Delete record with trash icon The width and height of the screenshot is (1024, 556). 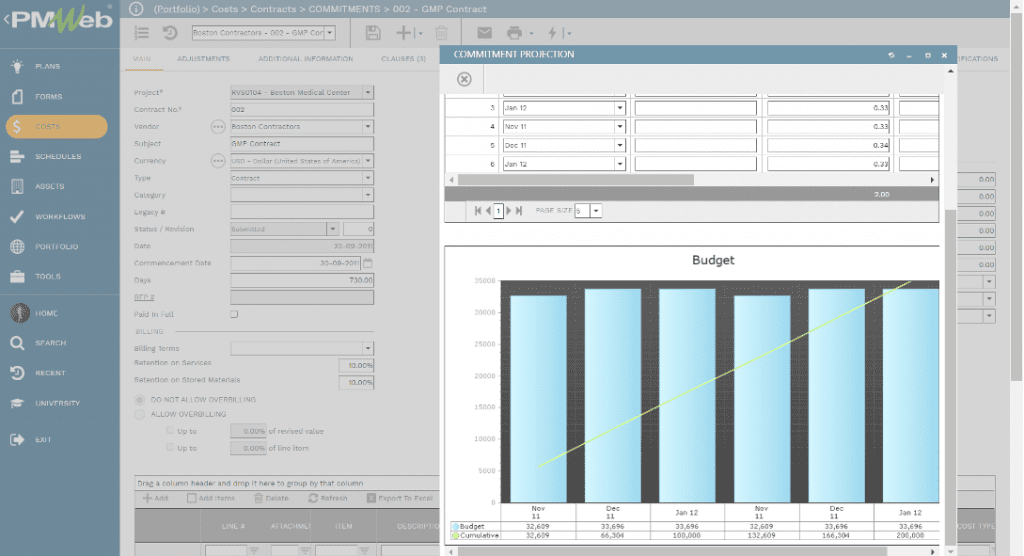[x=441, y=33]
